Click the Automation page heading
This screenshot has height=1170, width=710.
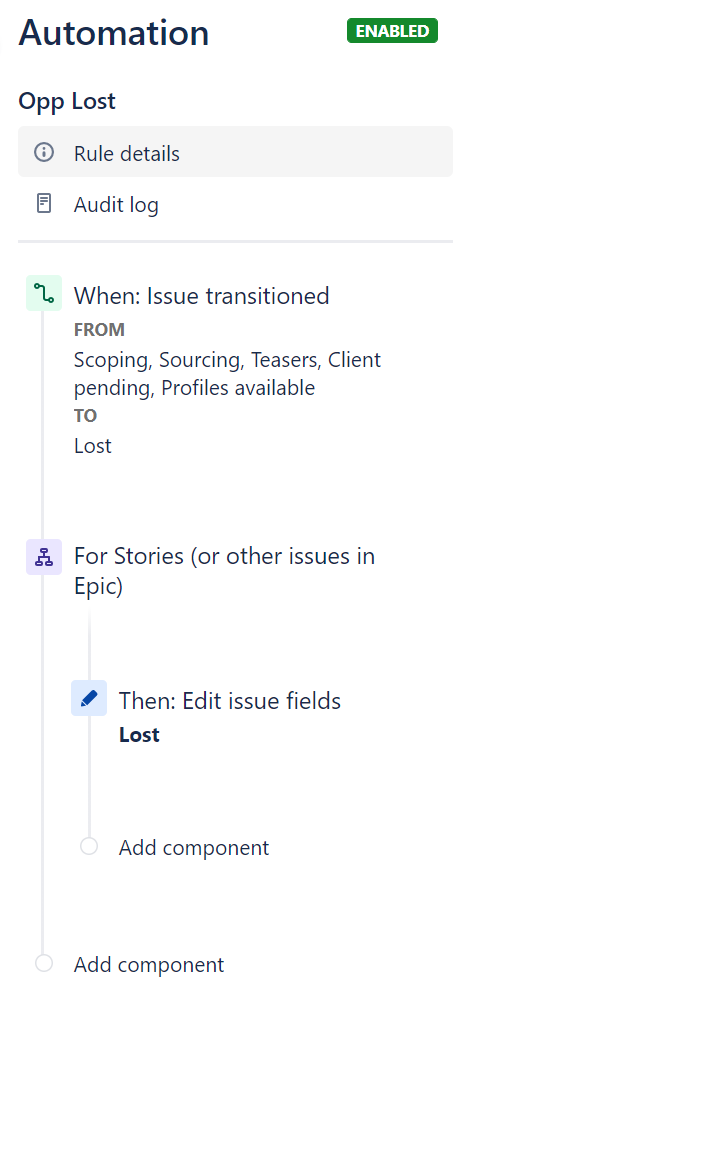[114, 33]
